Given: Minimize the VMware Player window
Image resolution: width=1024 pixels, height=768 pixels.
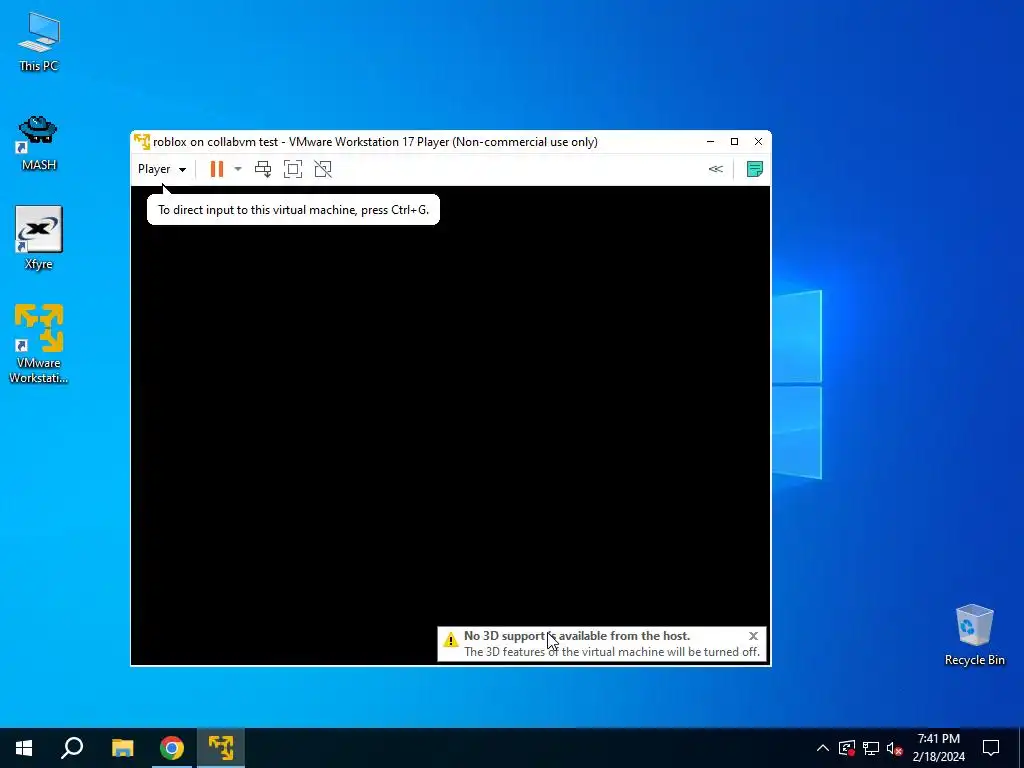Looking at the screenshot, I should point(711,142).
